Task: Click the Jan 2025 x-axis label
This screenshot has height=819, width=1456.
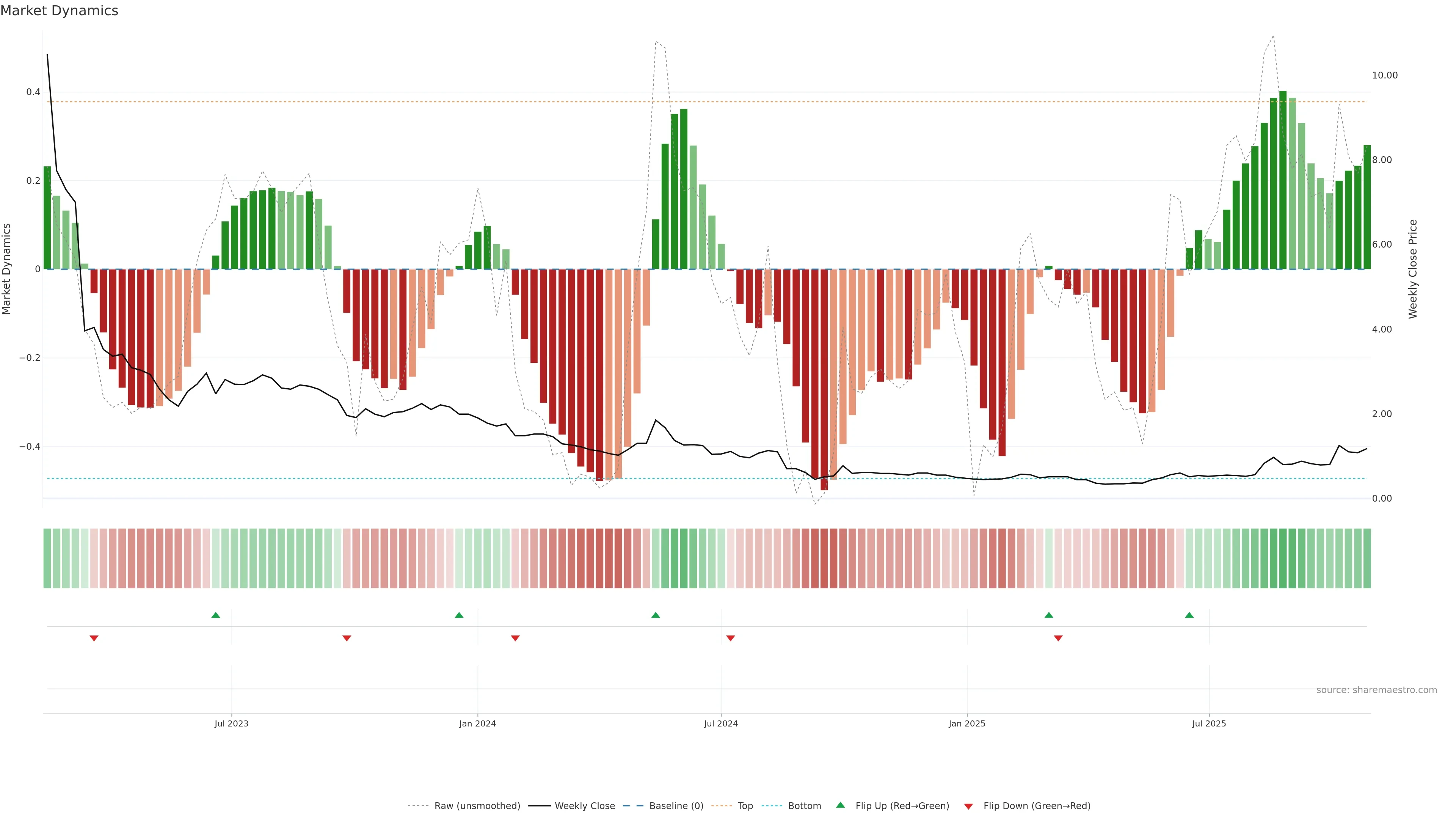Action: coord(966,723)
